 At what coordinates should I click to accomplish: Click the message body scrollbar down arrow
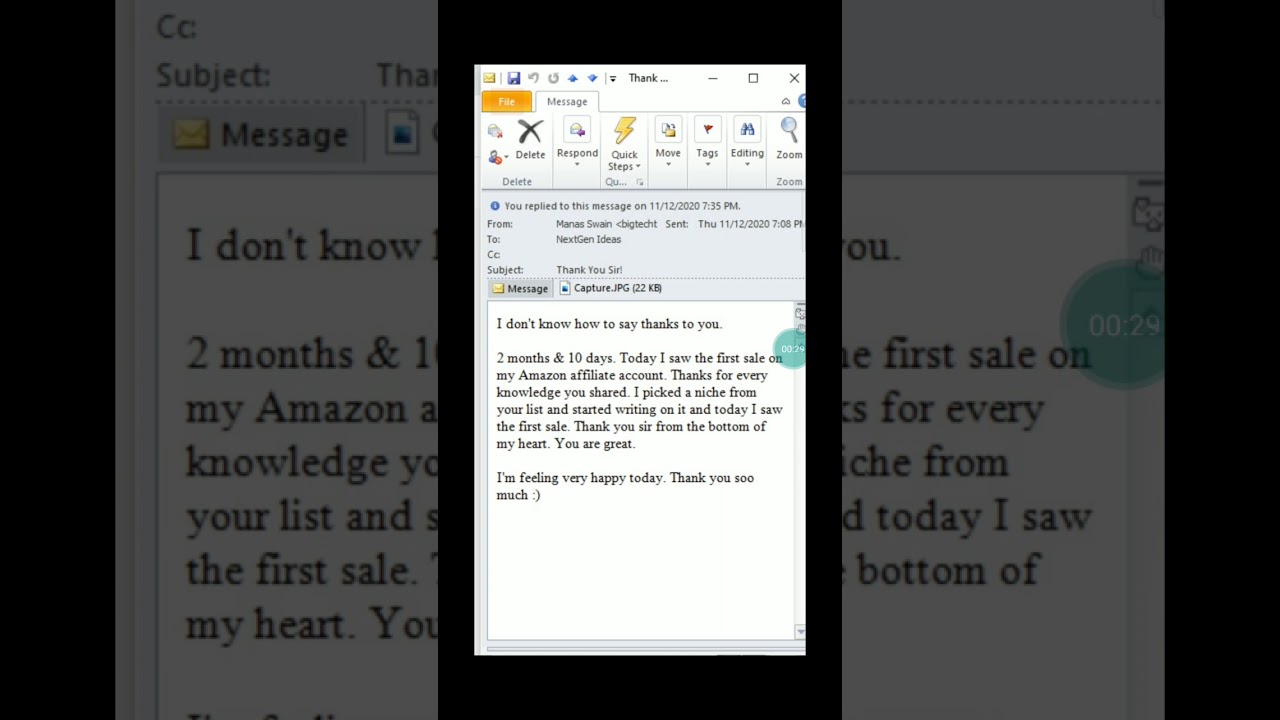[800, 631]
